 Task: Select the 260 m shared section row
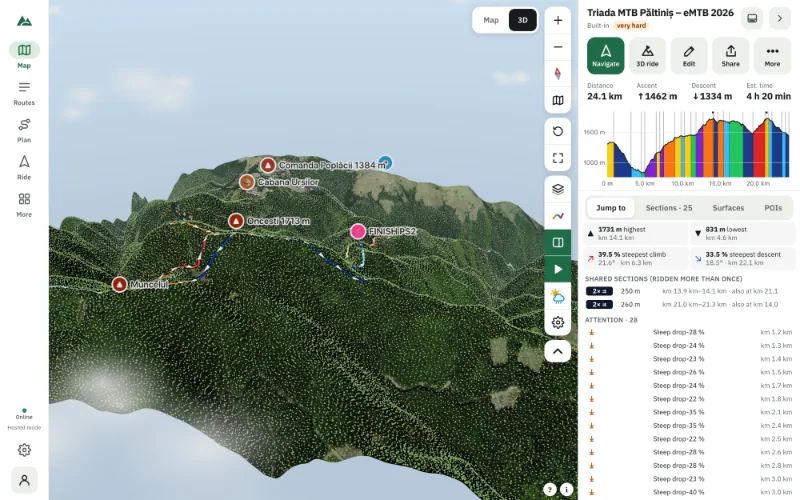click(x=689, y=305)
